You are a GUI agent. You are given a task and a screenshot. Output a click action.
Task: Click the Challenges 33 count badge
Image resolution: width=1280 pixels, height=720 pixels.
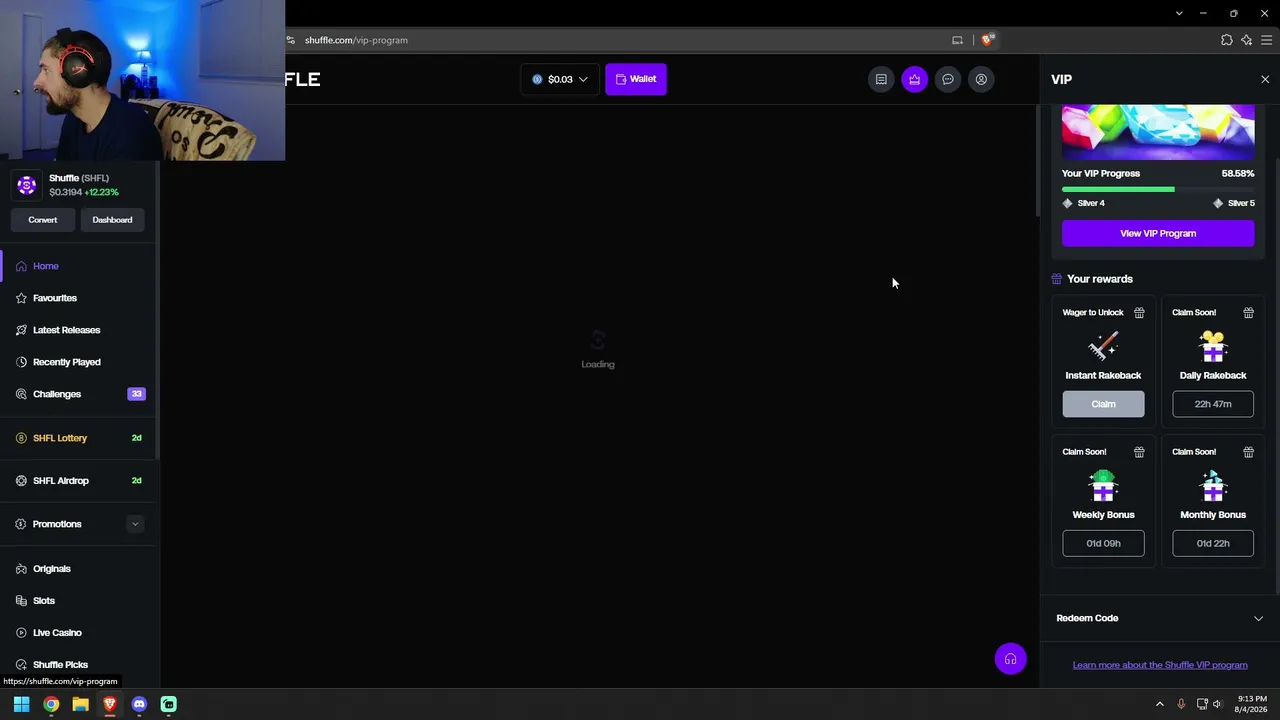136,394
